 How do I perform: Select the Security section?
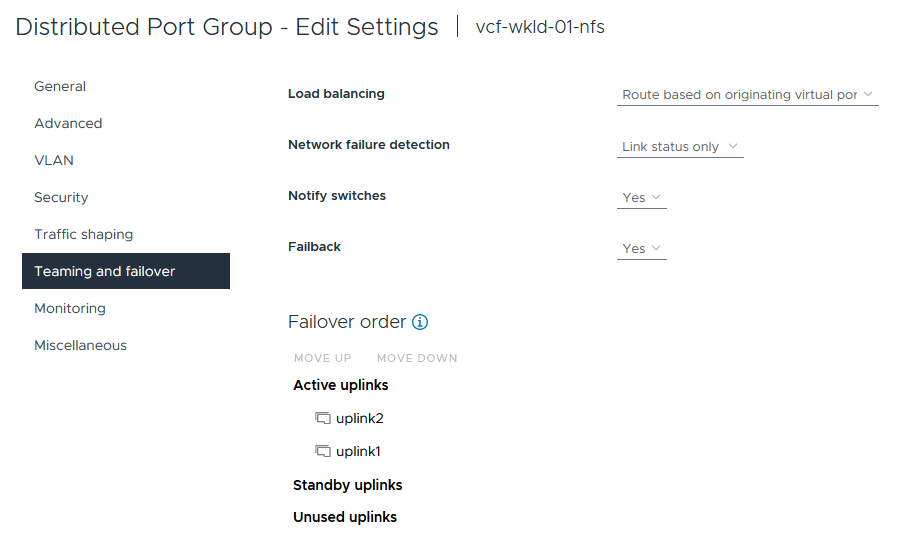click(61, 198)
